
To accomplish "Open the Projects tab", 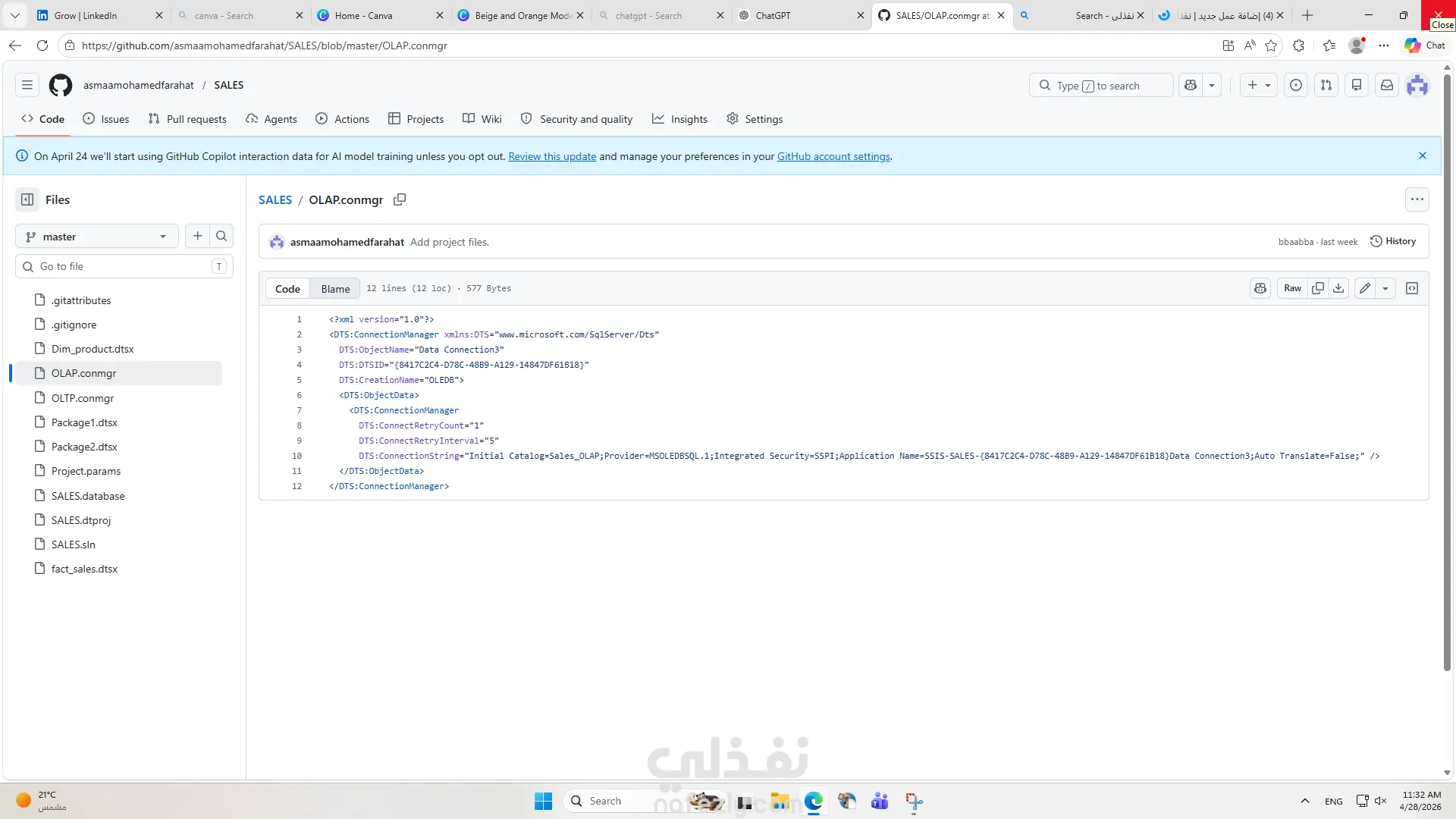I will tap(416, 119).
